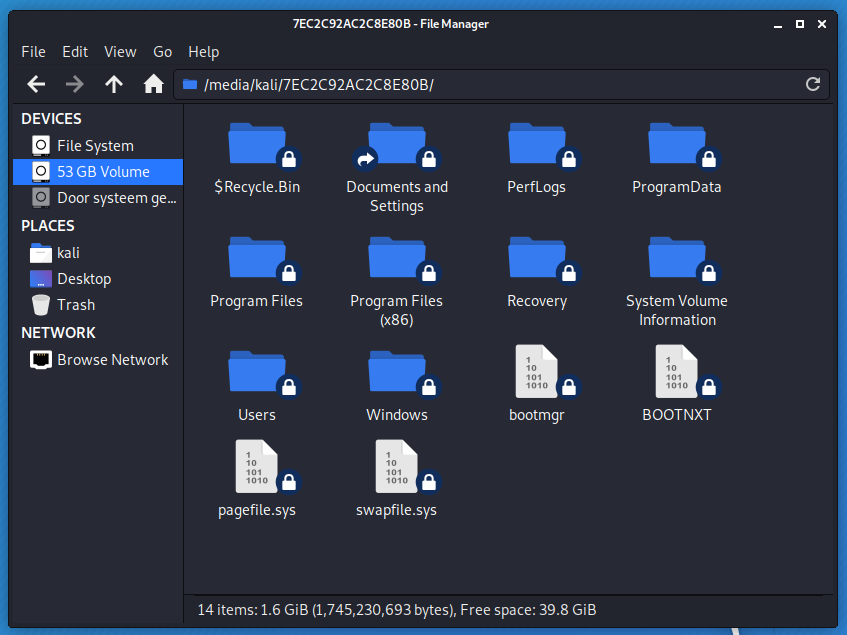The height and width of the screenshot is (635, 847).
Task: Select the Documents and Settings shortcut folder
Action: coord(397,144)
